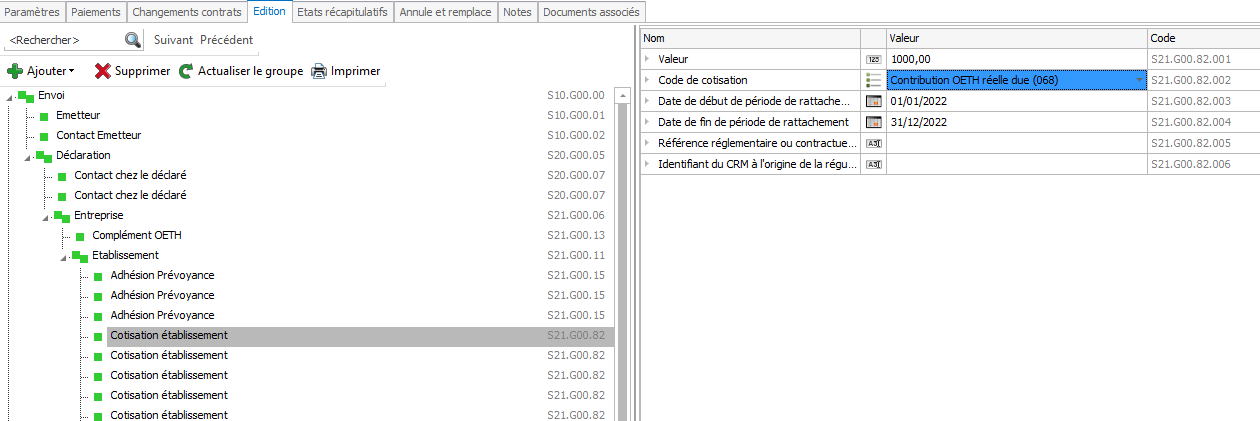The width and height of the screenshot is (1260, 421).
Task: Click the code S20.G00.05 beside Déclaration
Action: (576, 156)
